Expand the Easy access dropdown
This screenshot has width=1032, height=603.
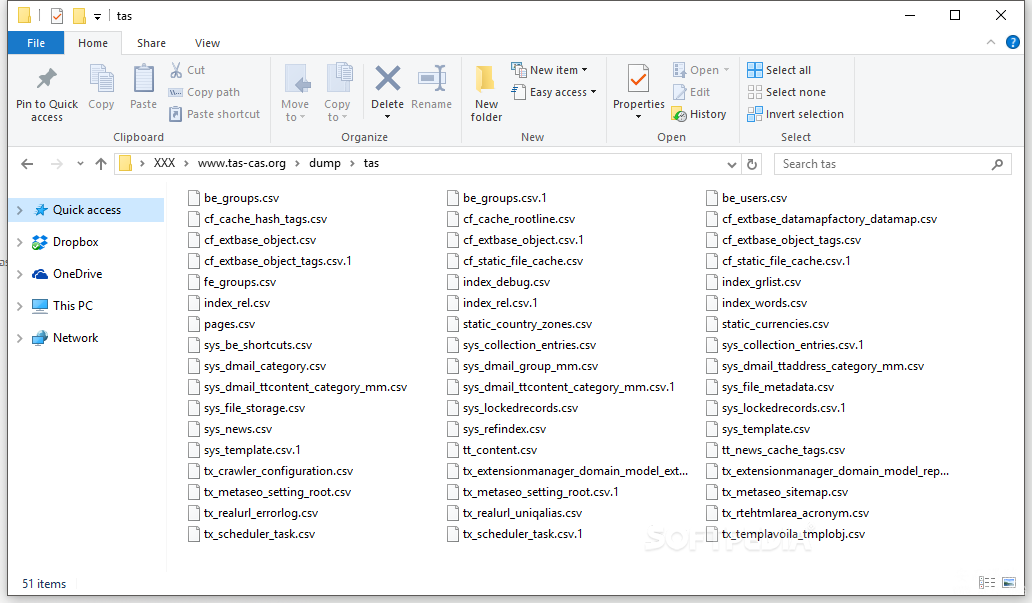tap(553, 92)
